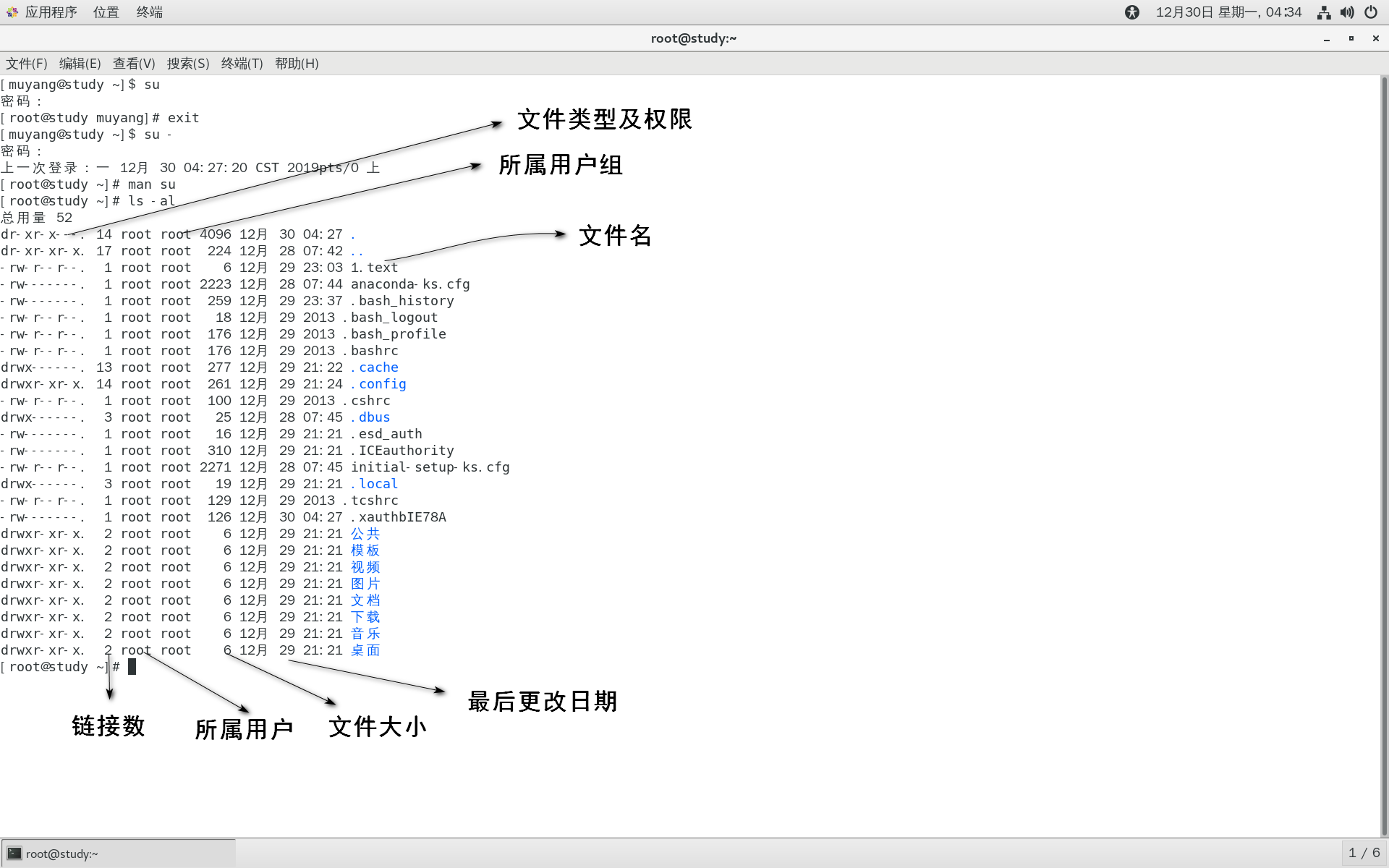Open the 编辑(E) menu
The width and height of the screenshot is (1389, 868).
click(80, 64)
